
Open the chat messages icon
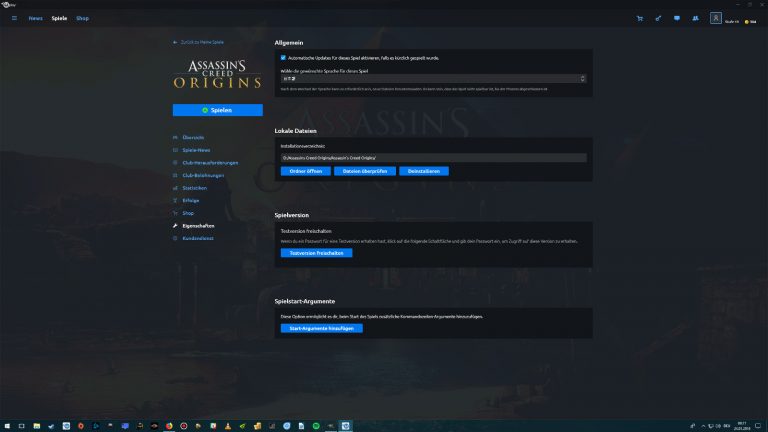(676, 18)
